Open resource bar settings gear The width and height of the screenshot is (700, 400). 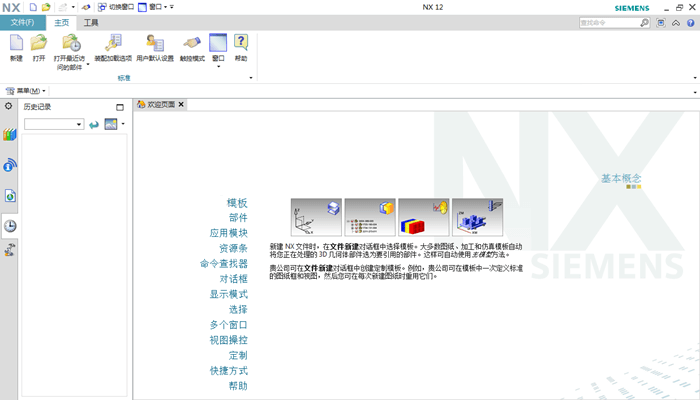(x=8, y=106)
